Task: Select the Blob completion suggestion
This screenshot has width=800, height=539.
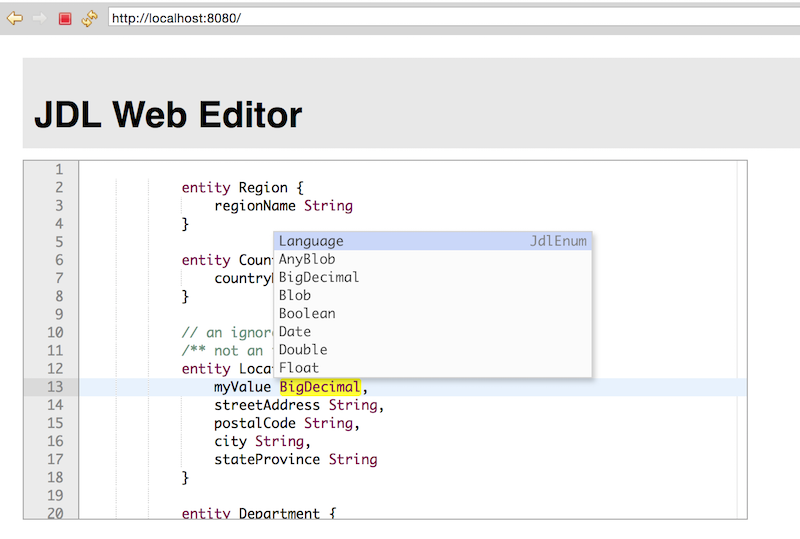Action: 295,295
